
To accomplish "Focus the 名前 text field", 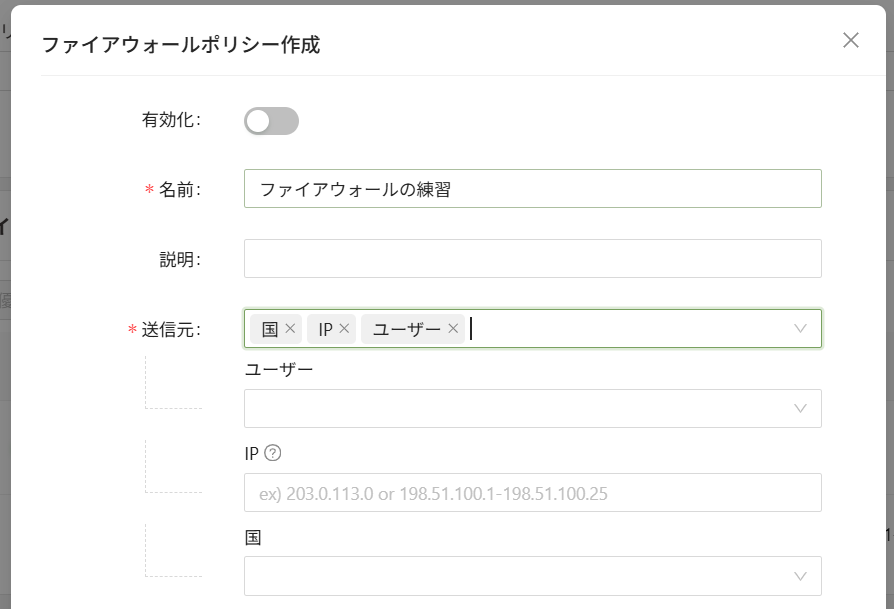I will 532,189.
